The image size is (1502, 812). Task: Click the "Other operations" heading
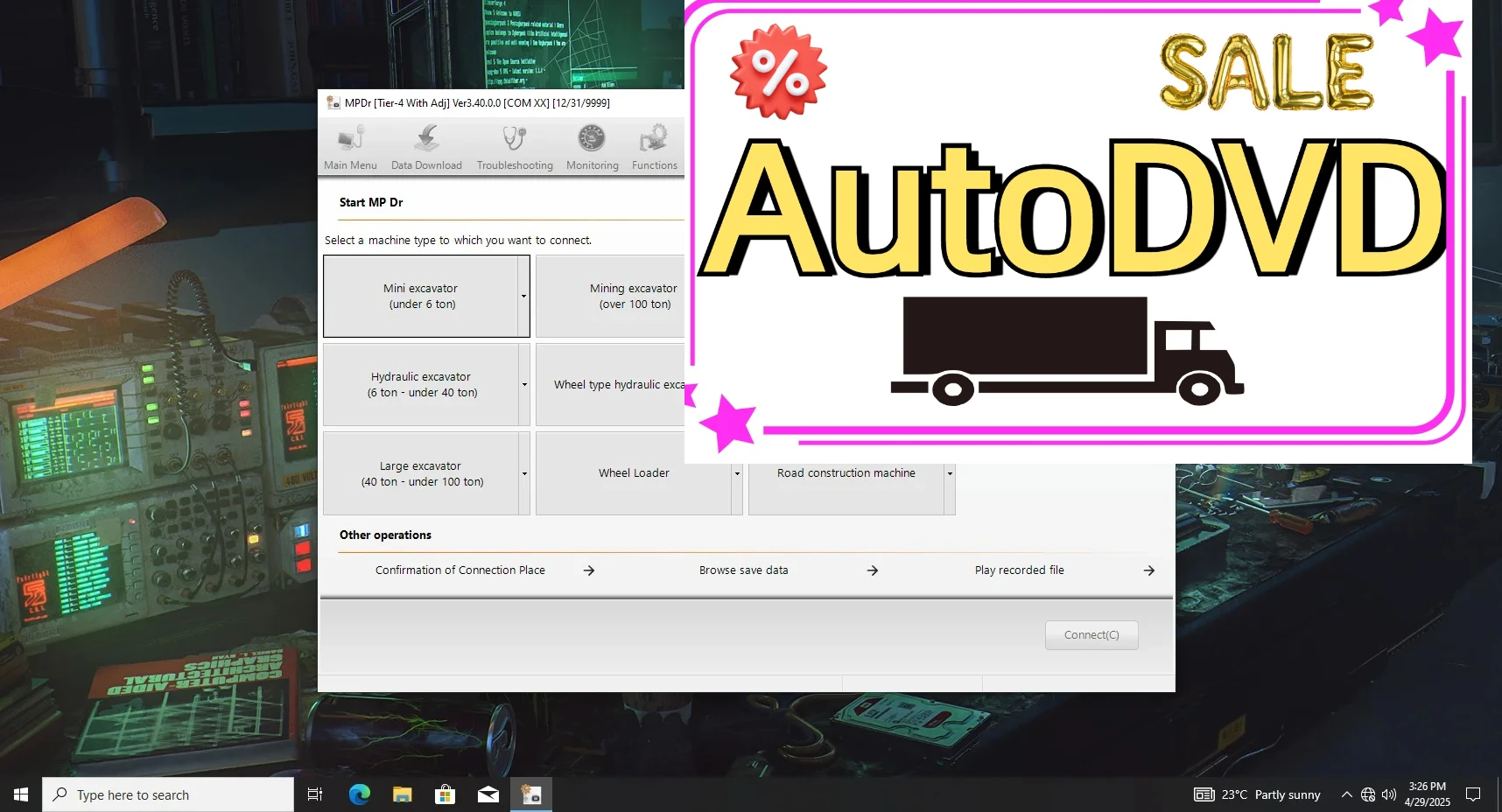coord(385,535)
